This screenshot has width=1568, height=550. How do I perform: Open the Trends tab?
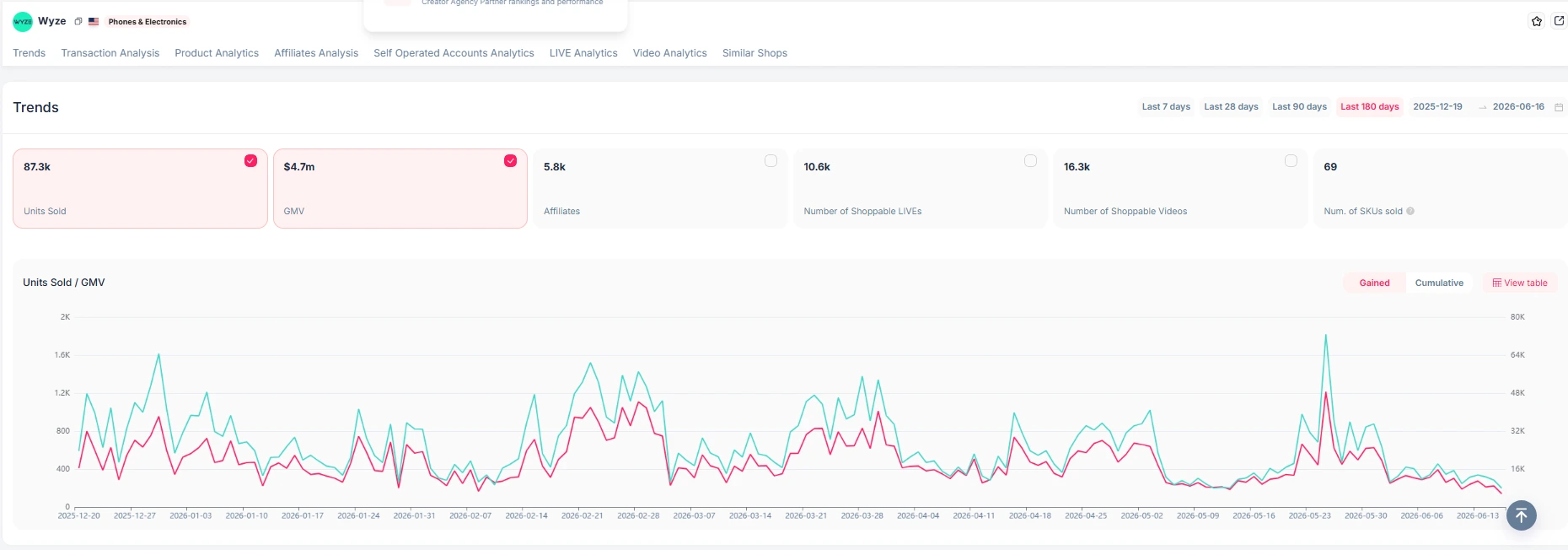(30, 53)
